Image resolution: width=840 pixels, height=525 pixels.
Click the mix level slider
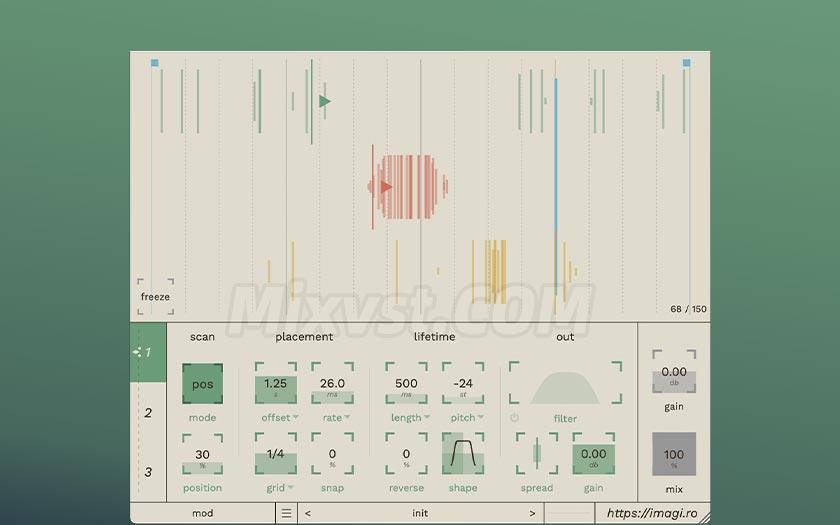tap(674, 454)
